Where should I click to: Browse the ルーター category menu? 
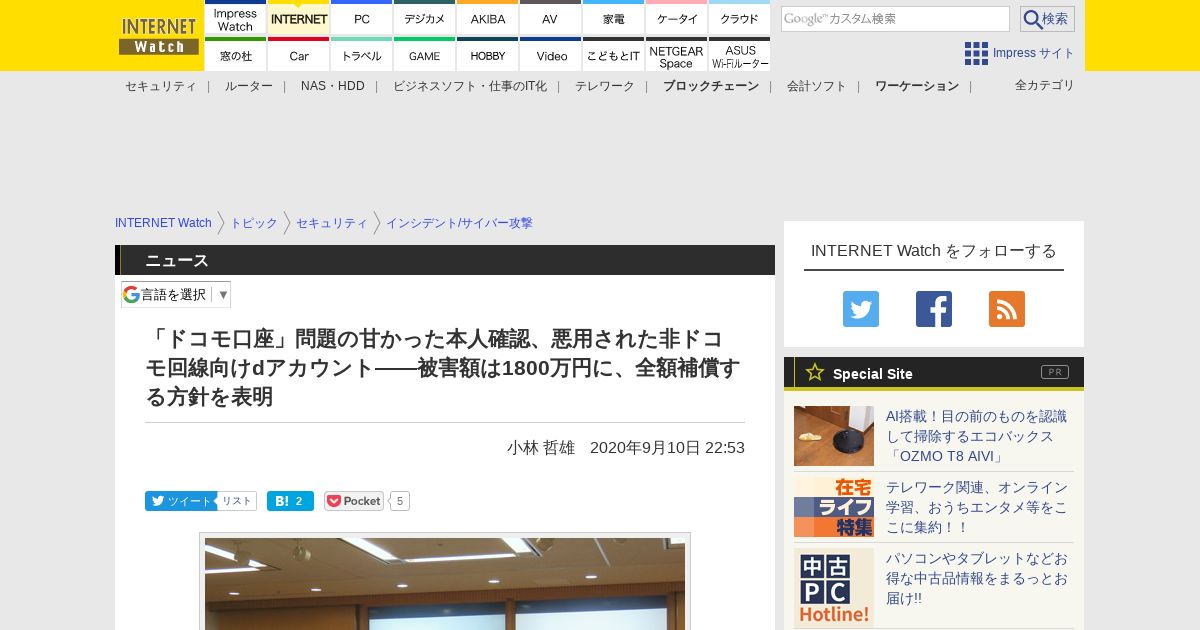[249, 86]
